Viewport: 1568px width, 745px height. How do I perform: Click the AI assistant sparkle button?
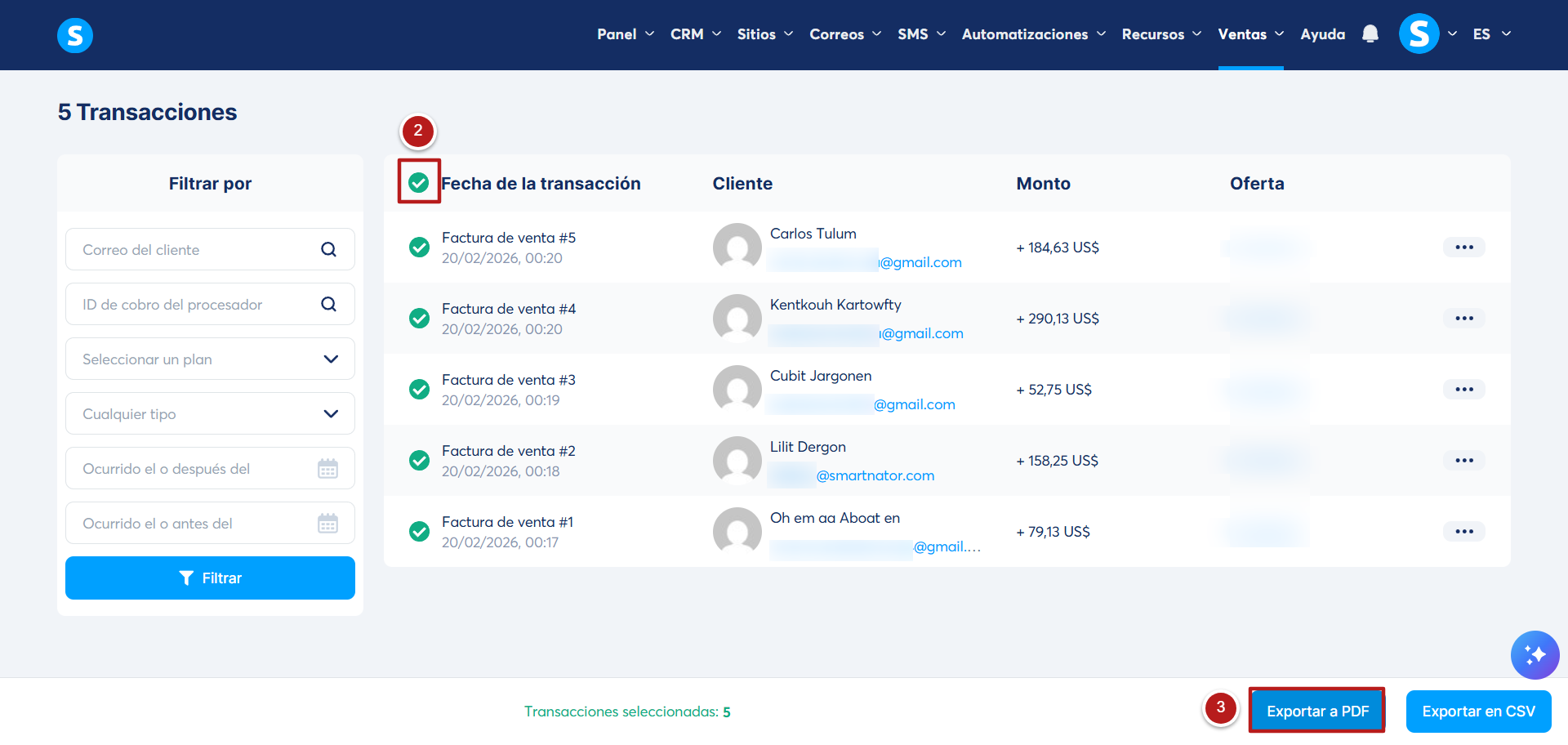(1535, 655)
